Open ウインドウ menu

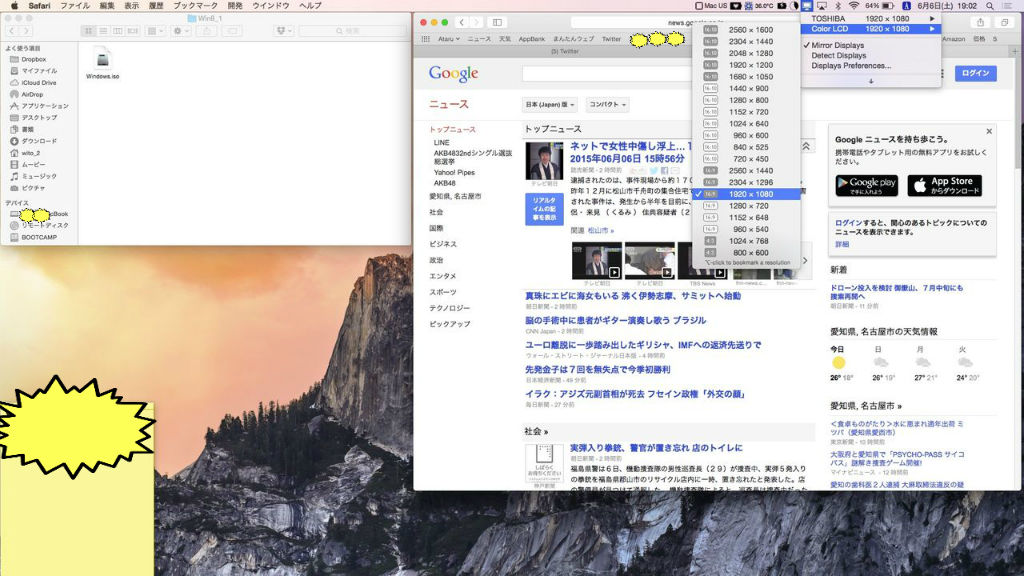pos(271,6)
